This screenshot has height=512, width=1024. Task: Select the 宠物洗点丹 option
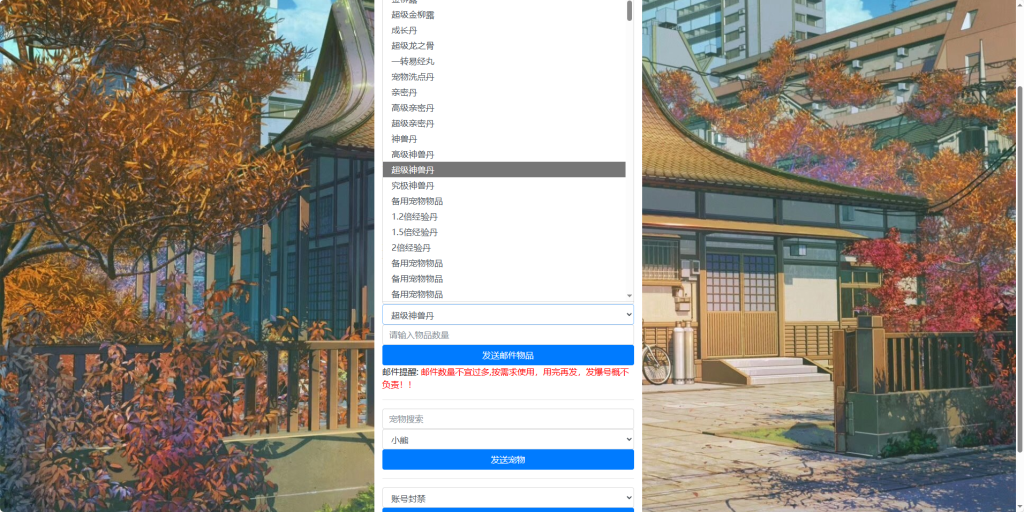(504, 77)
